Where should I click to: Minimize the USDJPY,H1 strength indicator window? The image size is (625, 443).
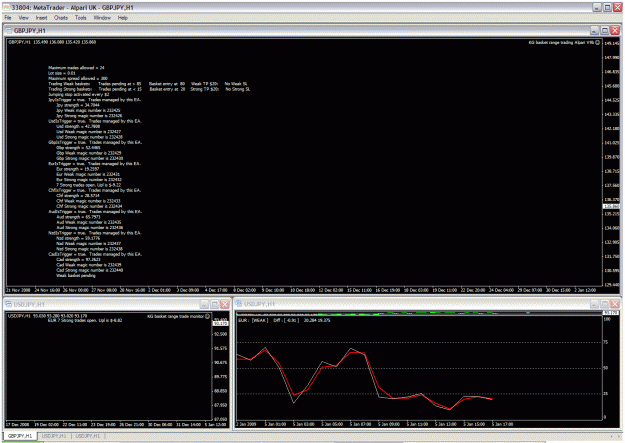click(594, 304)
